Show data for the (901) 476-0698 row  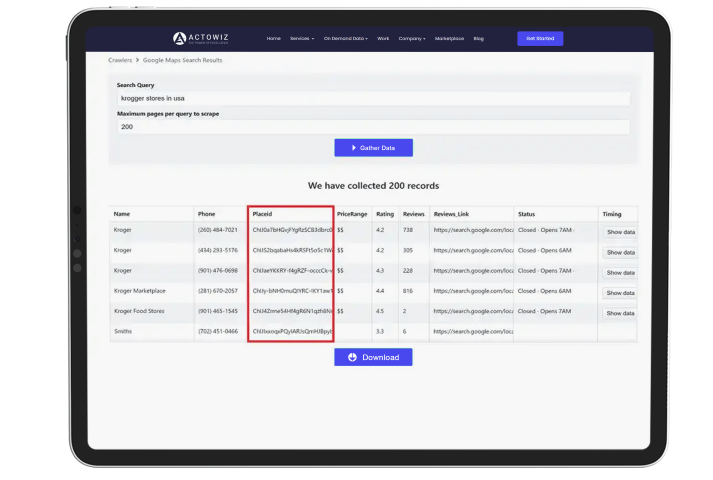[620, 273]
